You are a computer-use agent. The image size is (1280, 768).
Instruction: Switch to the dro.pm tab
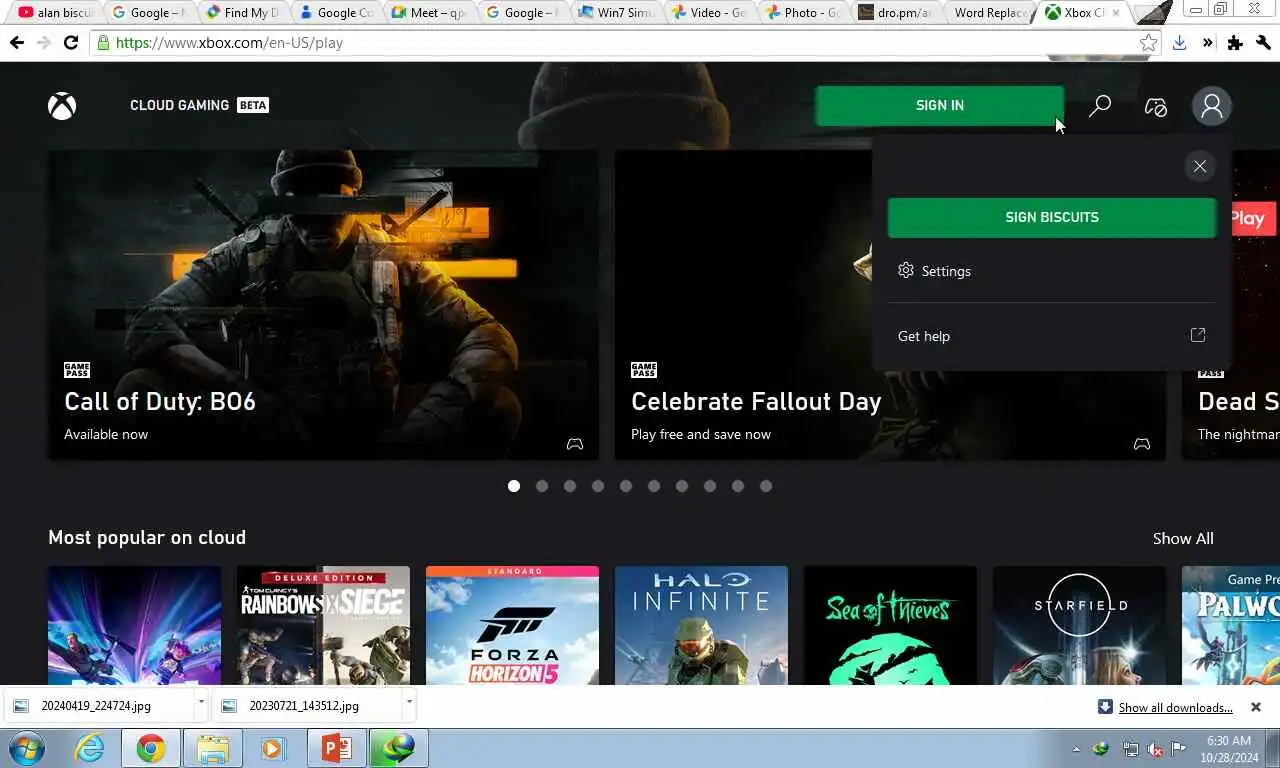click(897, 13)
